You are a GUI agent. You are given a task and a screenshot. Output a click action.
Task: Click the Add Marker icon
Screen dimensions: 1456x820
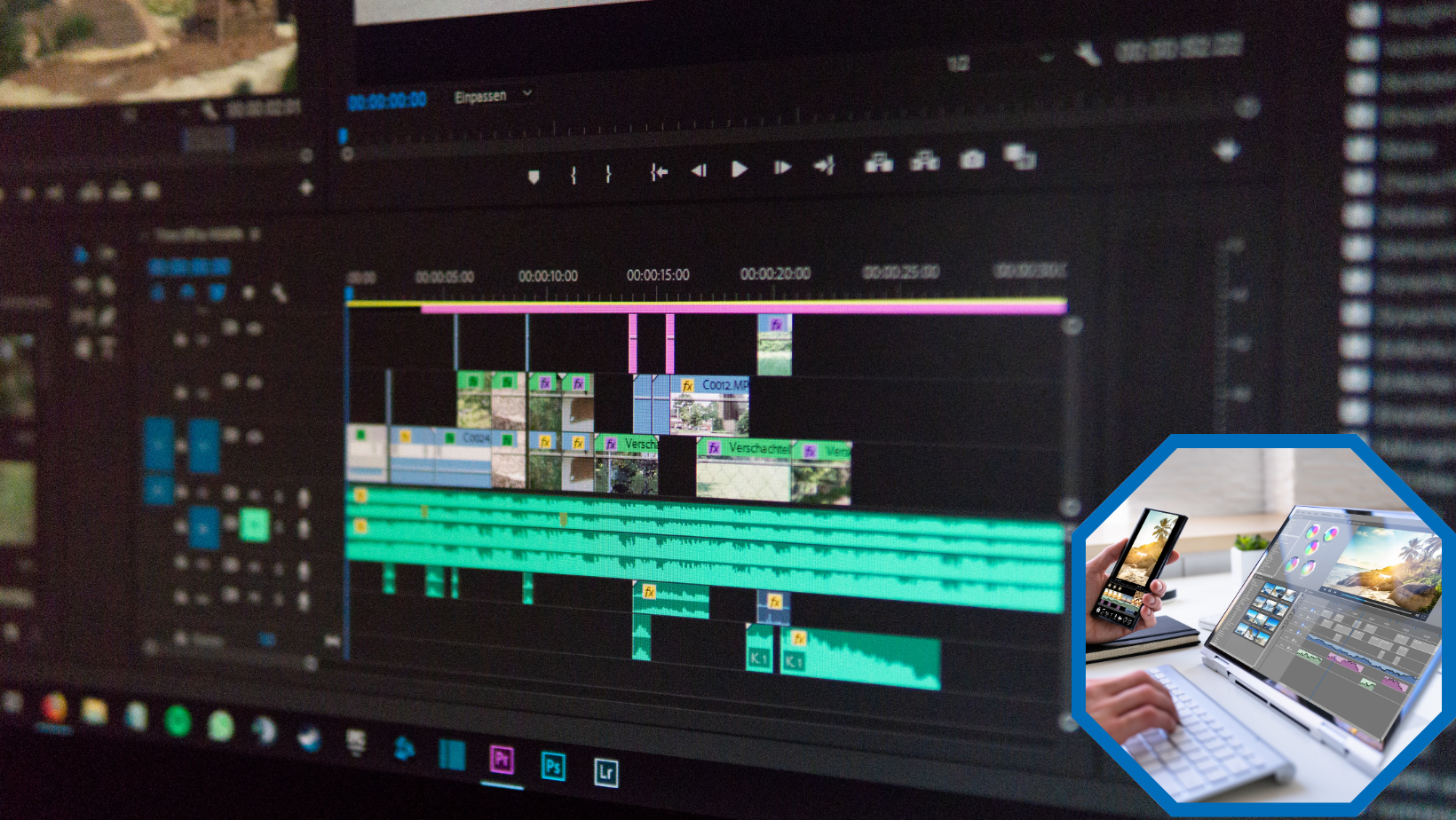534,177
